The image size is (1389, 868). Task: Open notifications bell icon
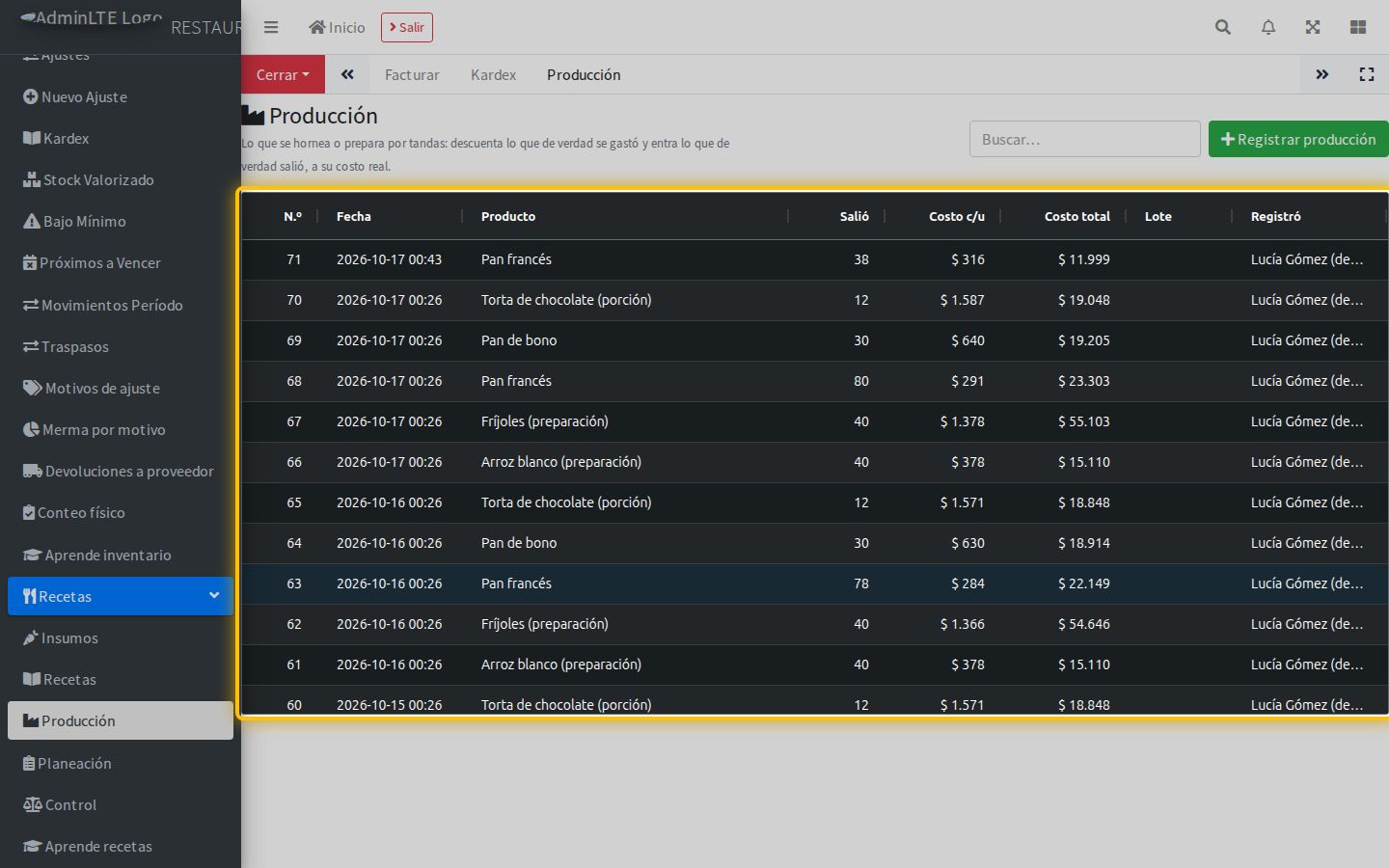click(x=1268, y=27)
